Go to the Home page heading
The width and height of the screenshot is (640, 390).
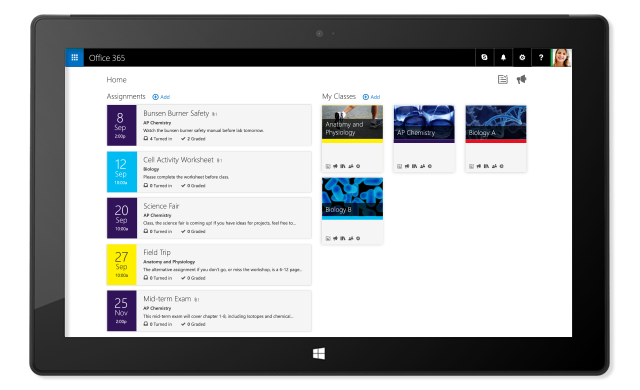(116, 80)
